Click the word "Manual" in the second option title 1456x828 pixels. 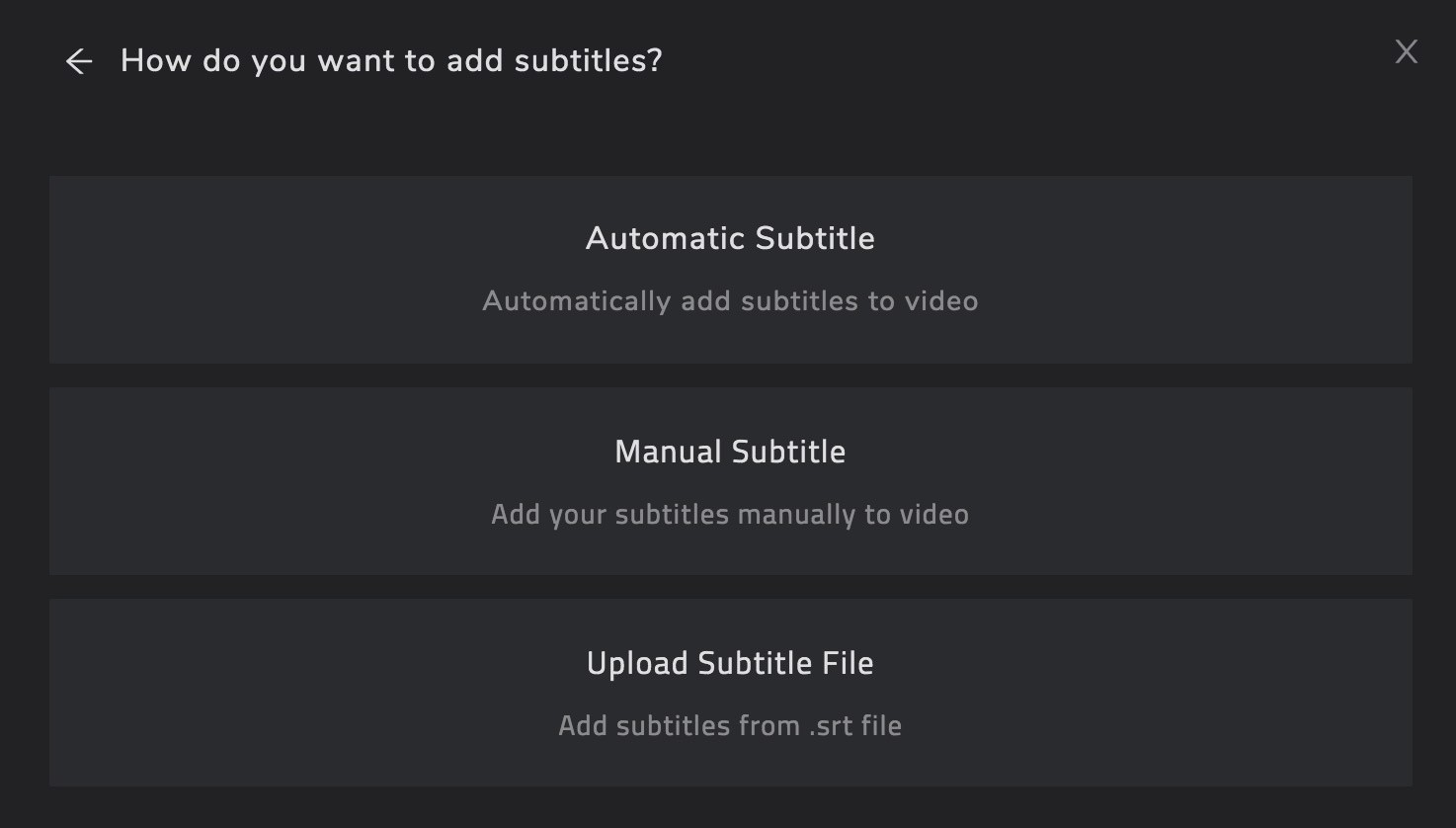(668, 452)
